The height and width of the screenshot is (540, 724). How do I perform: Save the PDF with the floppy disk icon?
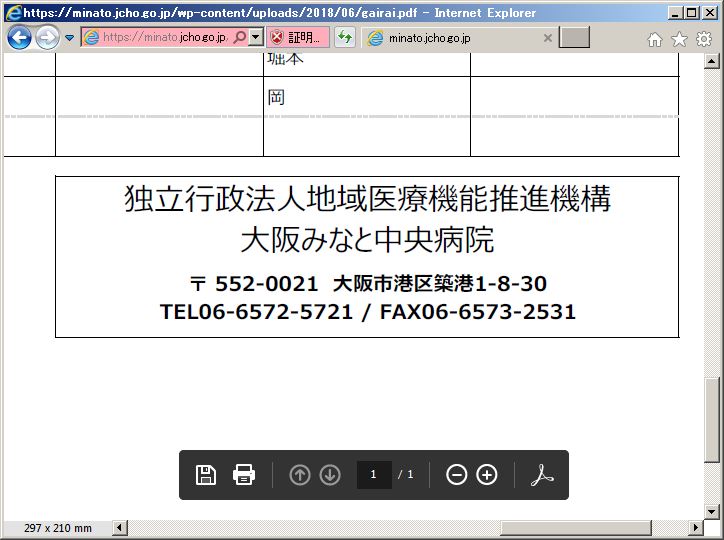click(x=206, y=475)
